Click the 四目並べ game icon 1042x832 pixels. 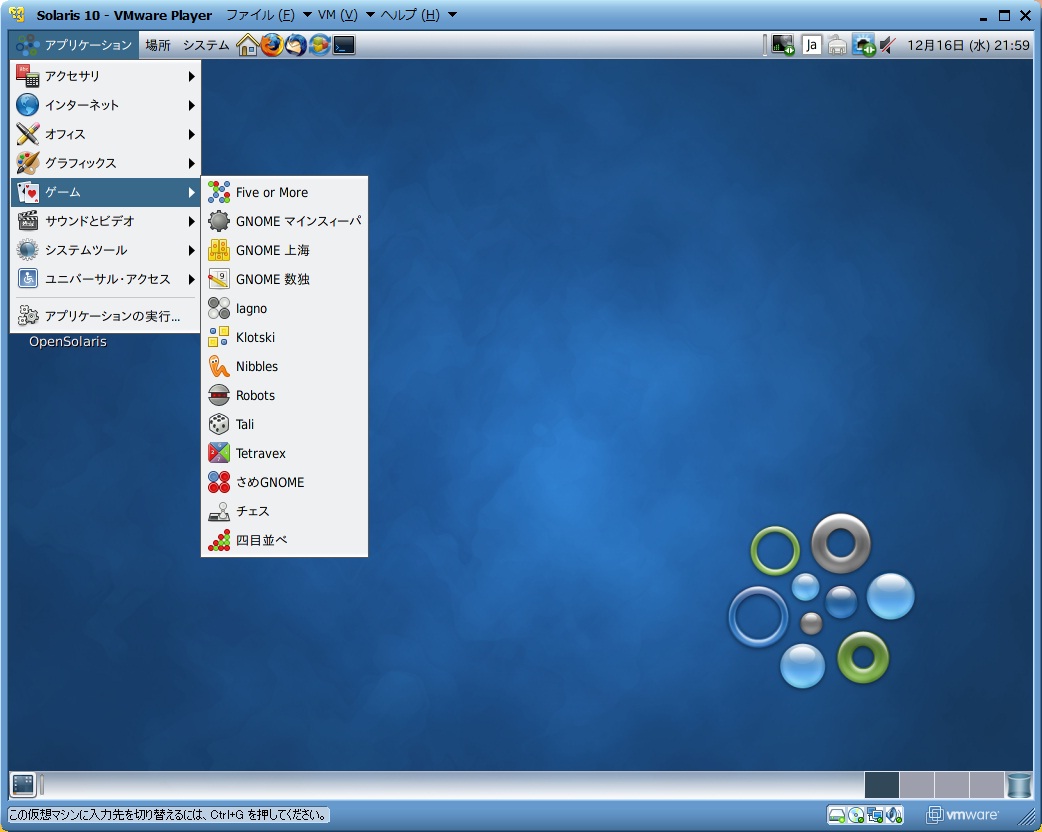[219, 540]
